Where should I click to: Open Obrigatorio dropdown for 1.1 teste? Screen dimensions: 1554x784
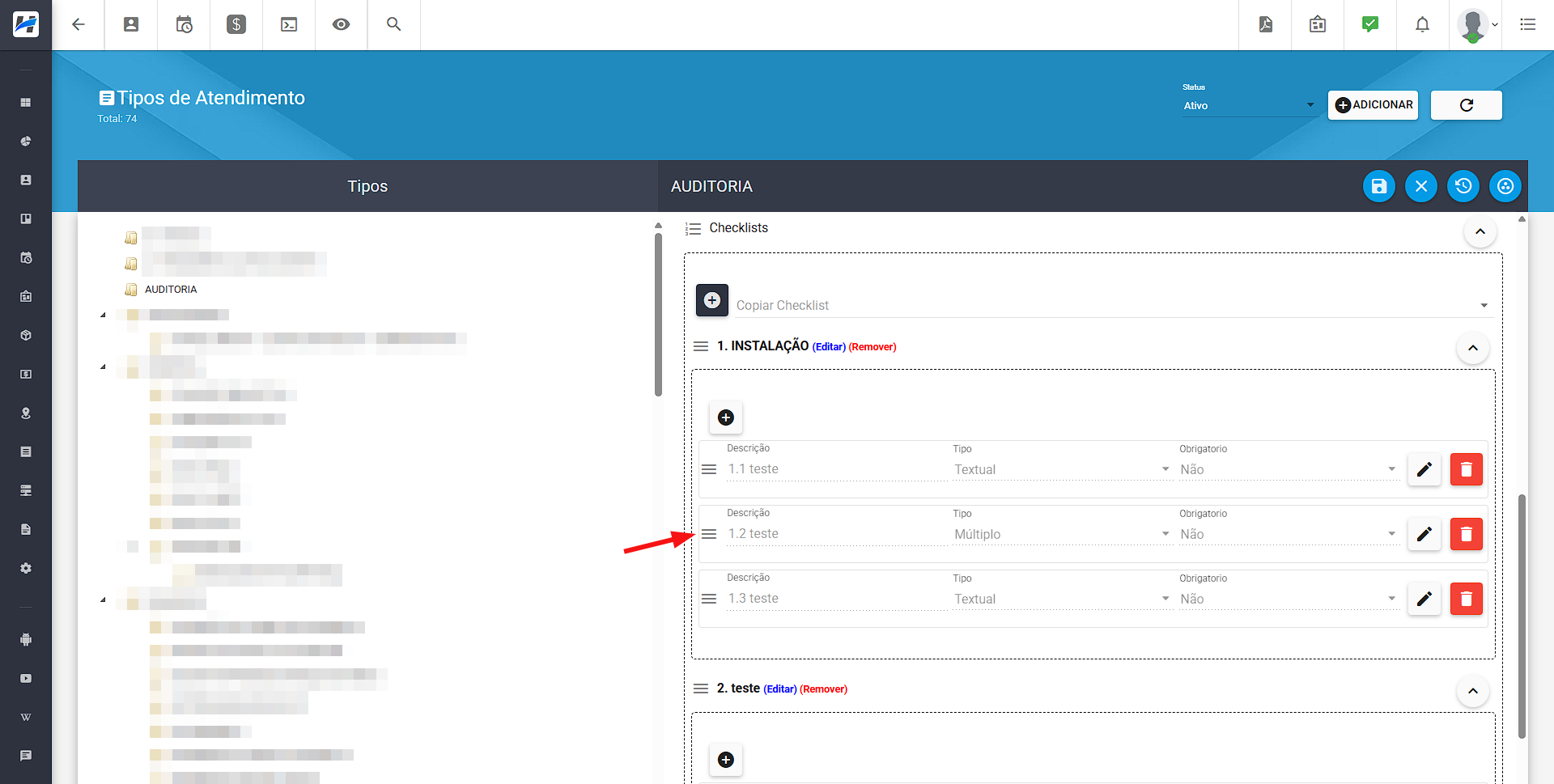[x=1289, y=469]
